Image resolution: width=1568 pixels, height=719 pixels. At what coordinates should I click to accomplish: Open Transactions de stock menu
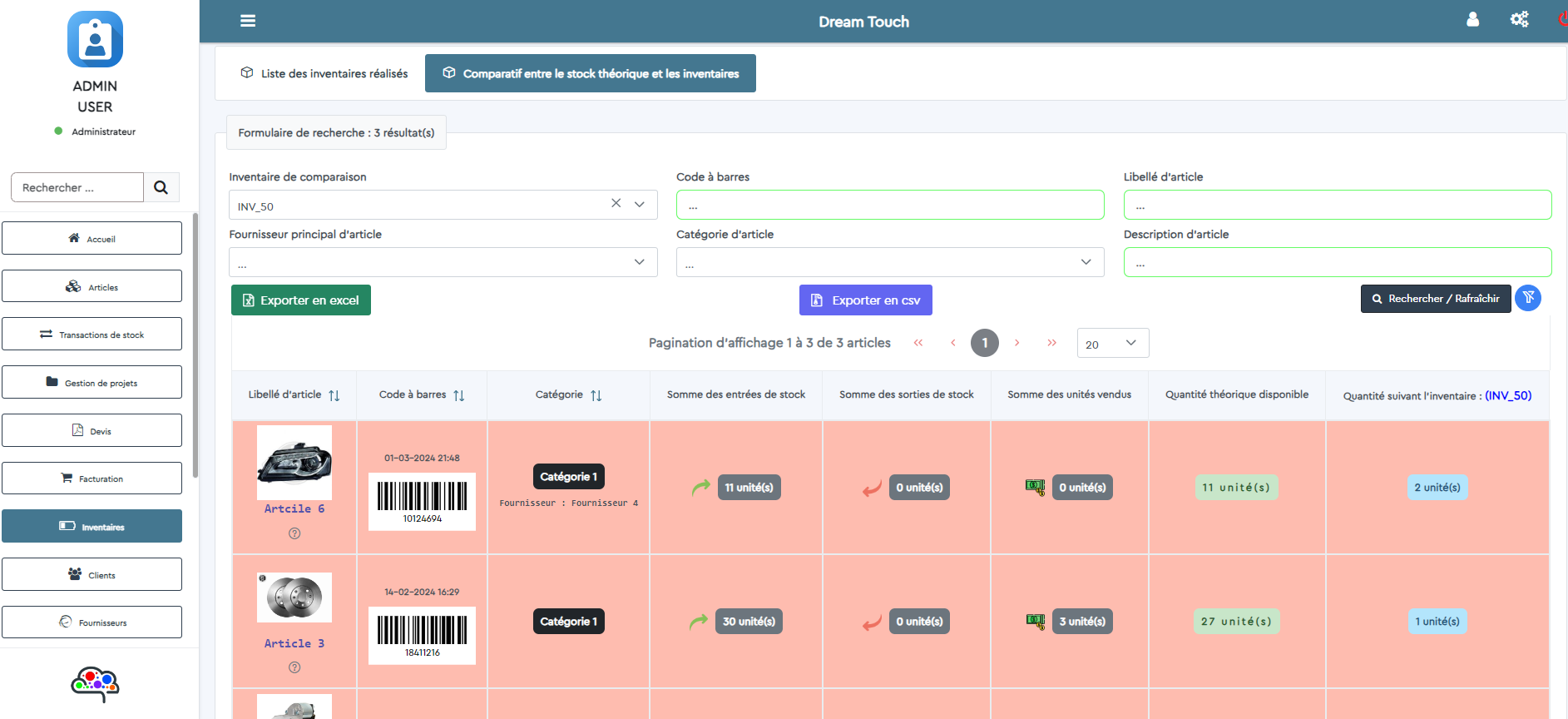point(92,334)
